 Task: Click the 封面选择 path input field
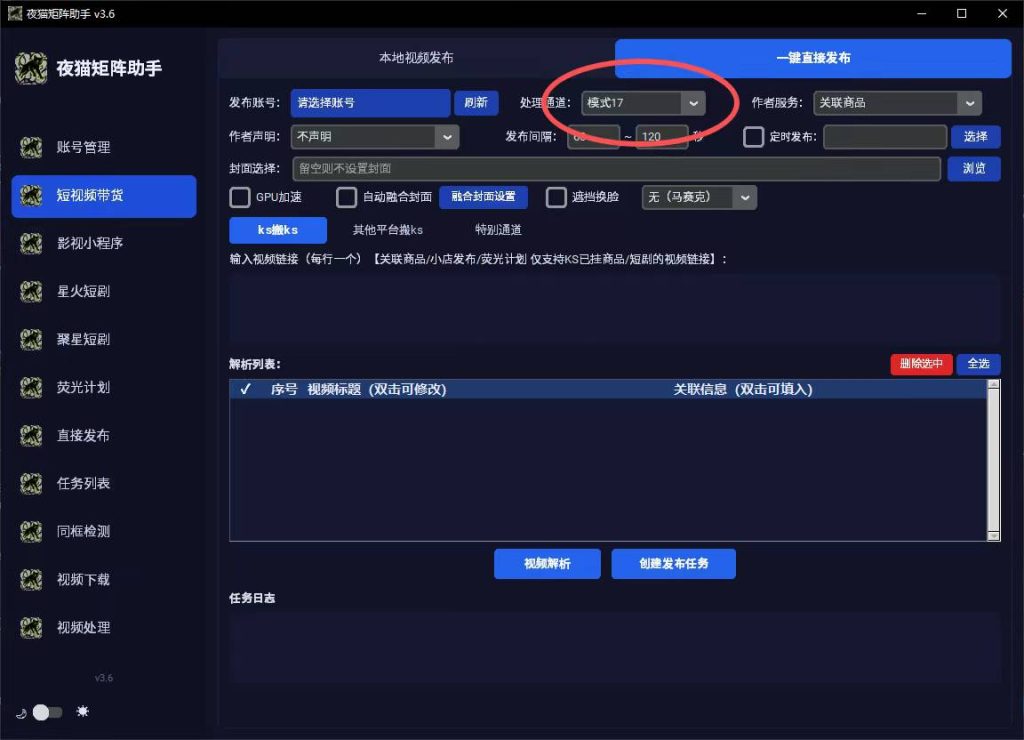[x=616, y=169]
